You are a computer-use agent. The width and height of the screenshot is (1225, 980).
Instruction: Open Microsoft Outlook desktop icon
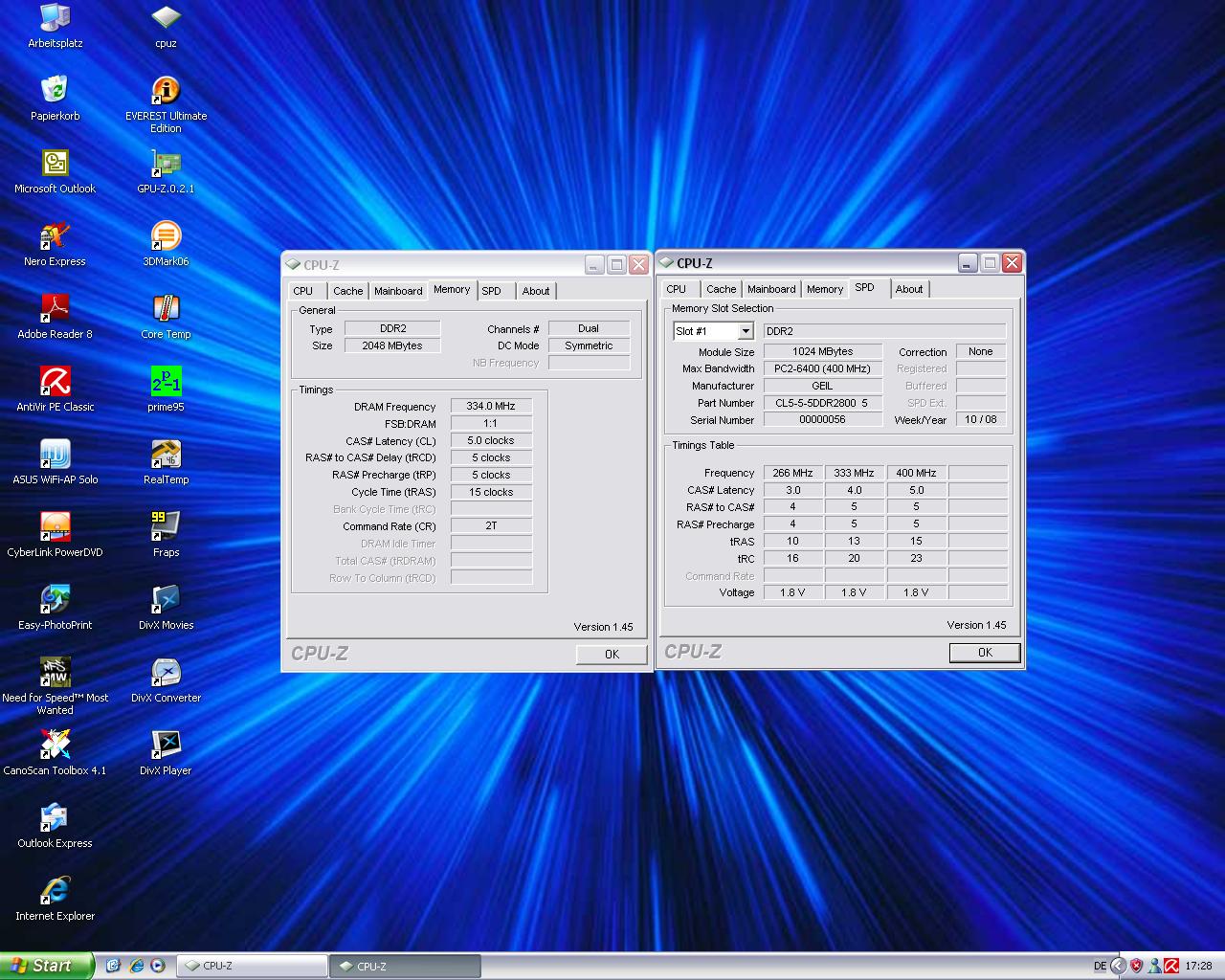tap(55, 171)
